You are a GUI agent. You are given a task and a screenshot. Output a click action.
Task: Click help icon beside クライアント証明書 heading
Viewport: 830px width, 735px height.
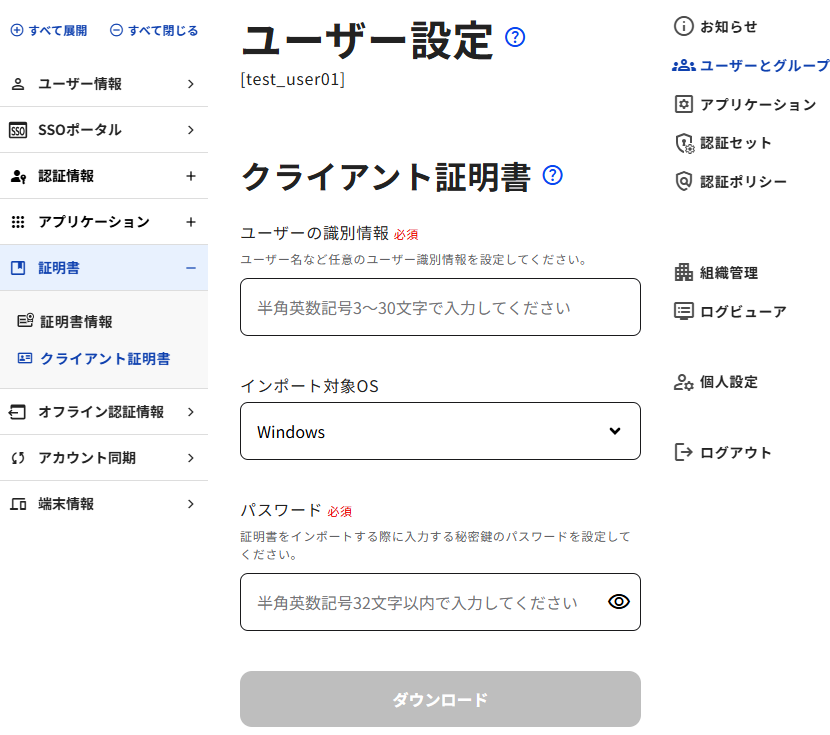[x=552, y=176]
